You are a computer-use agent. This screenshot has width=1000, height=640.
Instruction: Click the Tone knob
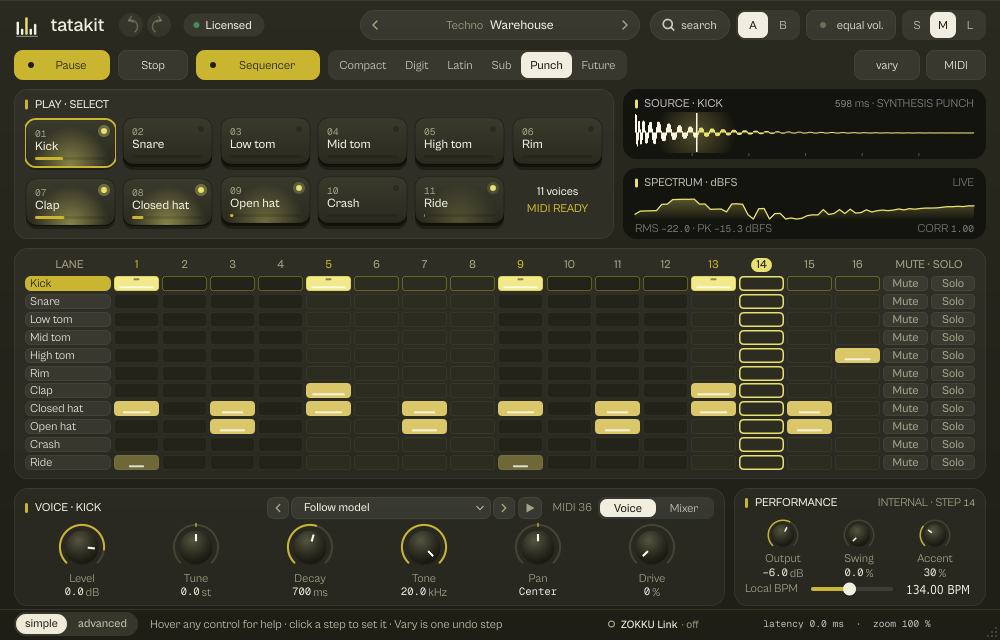click(x=424, y=546)
